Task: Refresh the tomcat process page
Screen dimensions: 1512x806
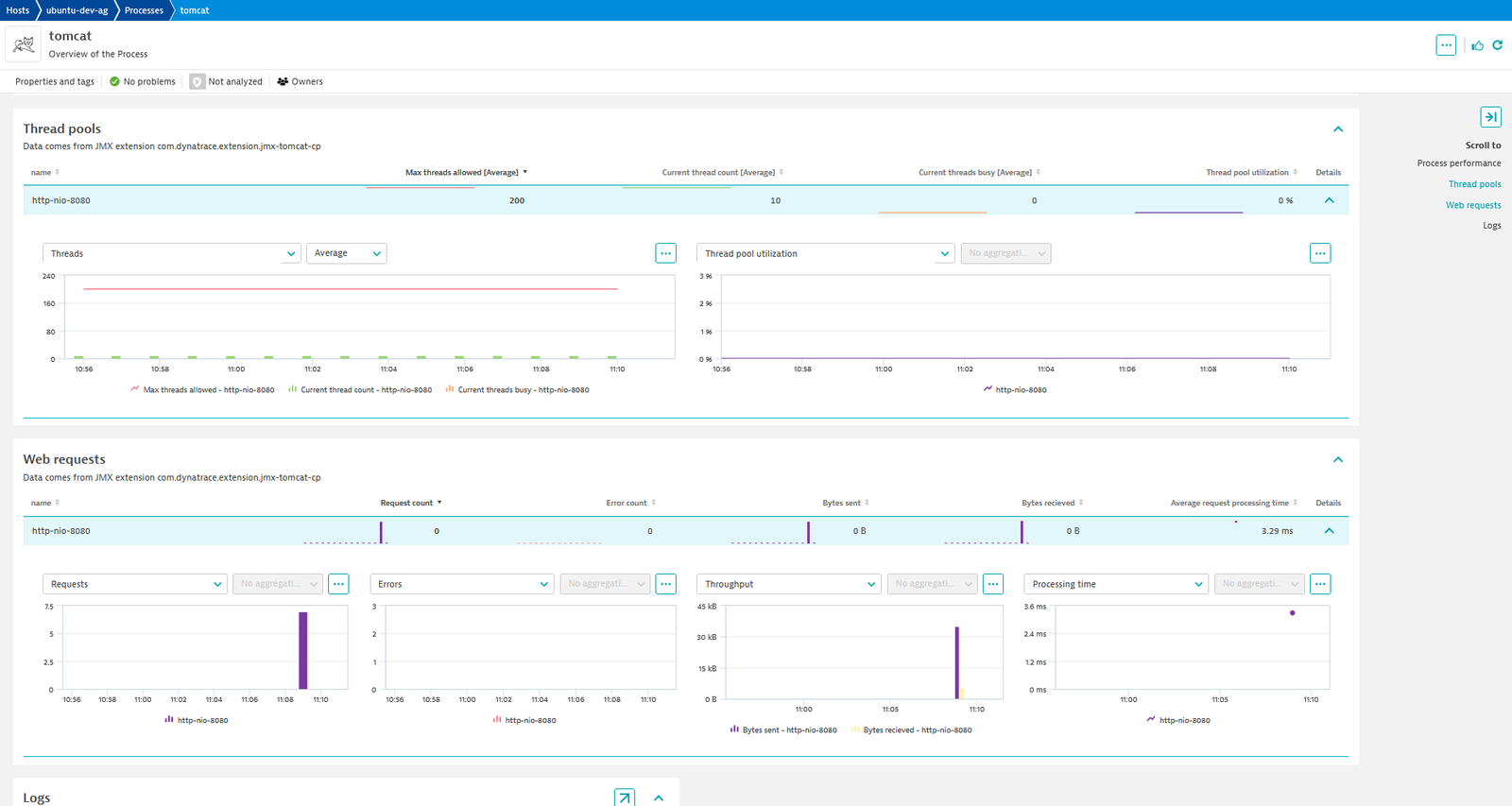Action: point(1497,44)
